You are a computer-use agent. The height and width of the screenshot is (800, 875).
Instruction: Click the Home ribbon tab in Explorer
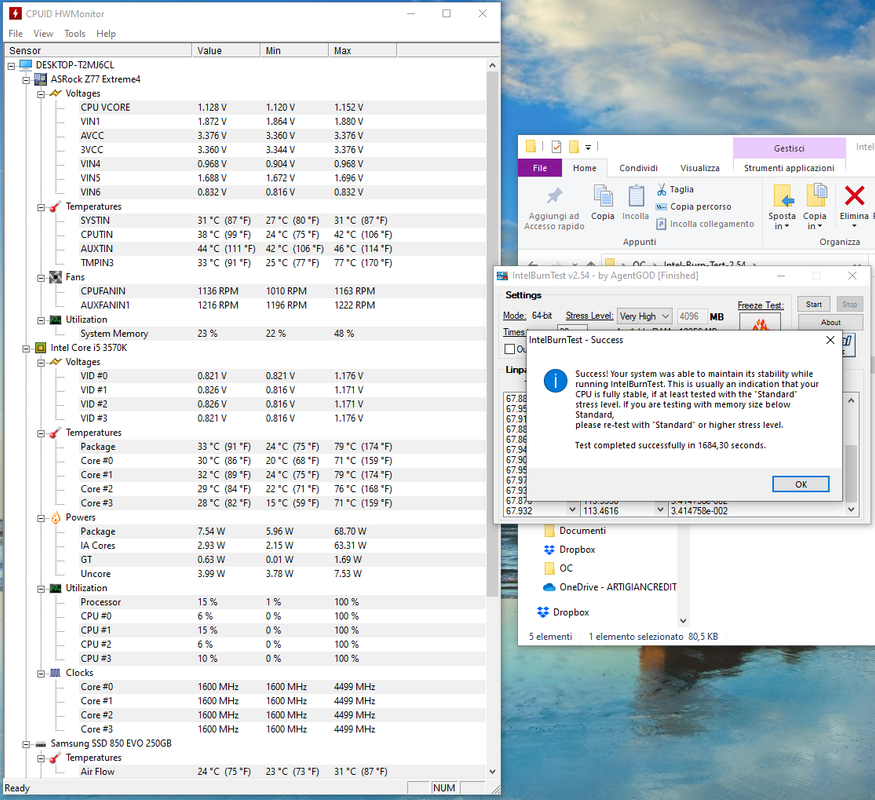point(584,168)
